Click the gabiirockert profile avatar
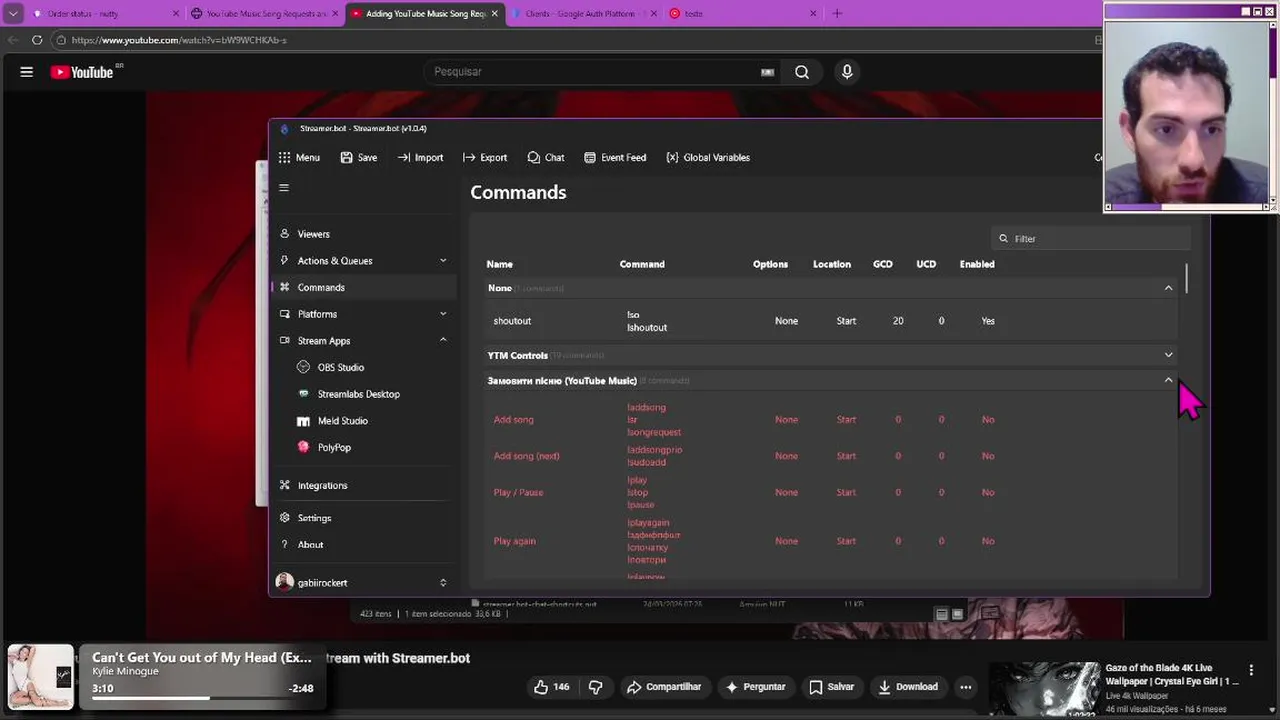 click(284, 582)
